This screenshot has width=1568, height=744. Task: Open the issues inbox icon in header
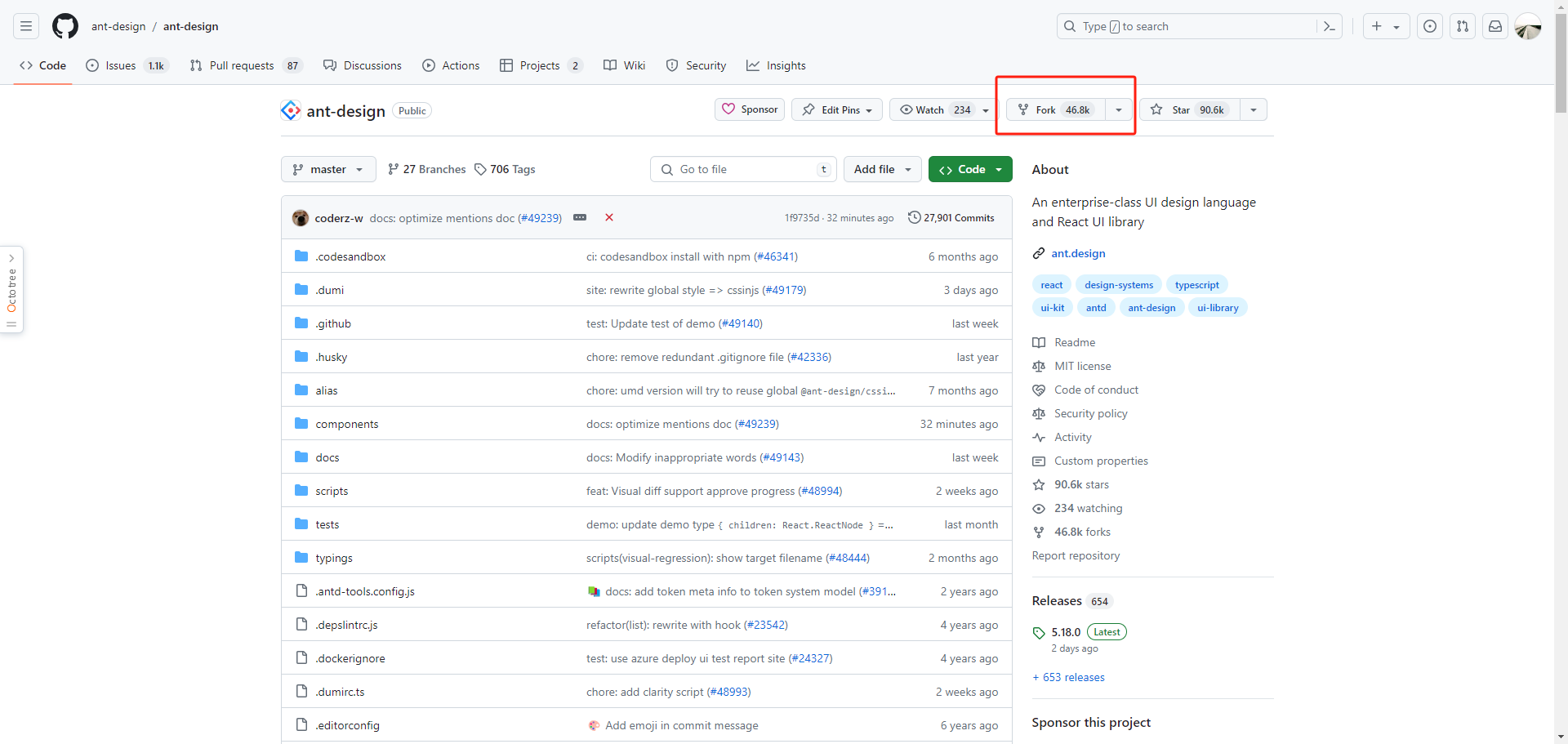coord(1430,26)
